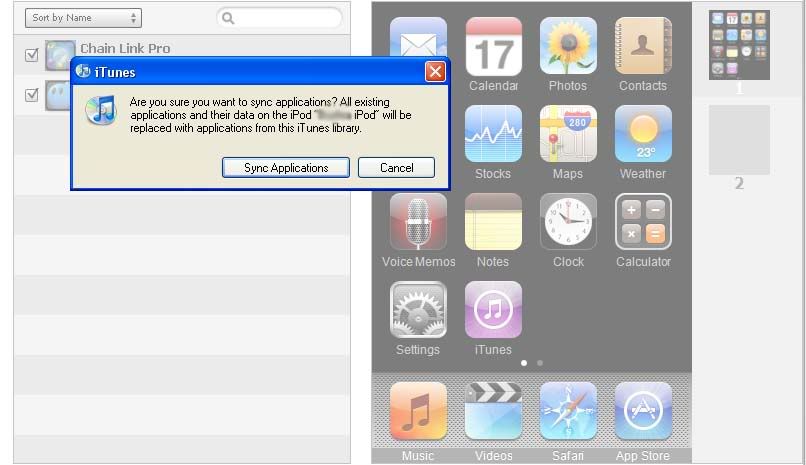The width and height of the screenshot is (806, 465).
Task: Uncheck the Chain Link Pro checkbox
Action: click(x=32, y=55)
